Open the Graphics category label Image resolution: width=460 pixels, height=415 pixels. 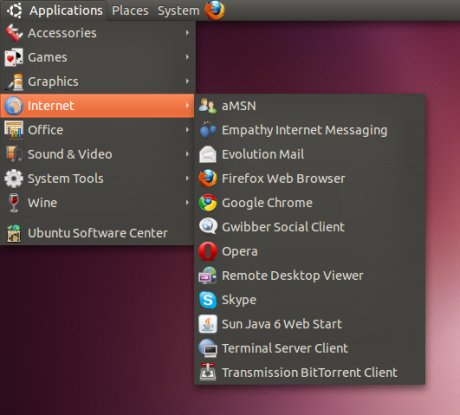53,82
